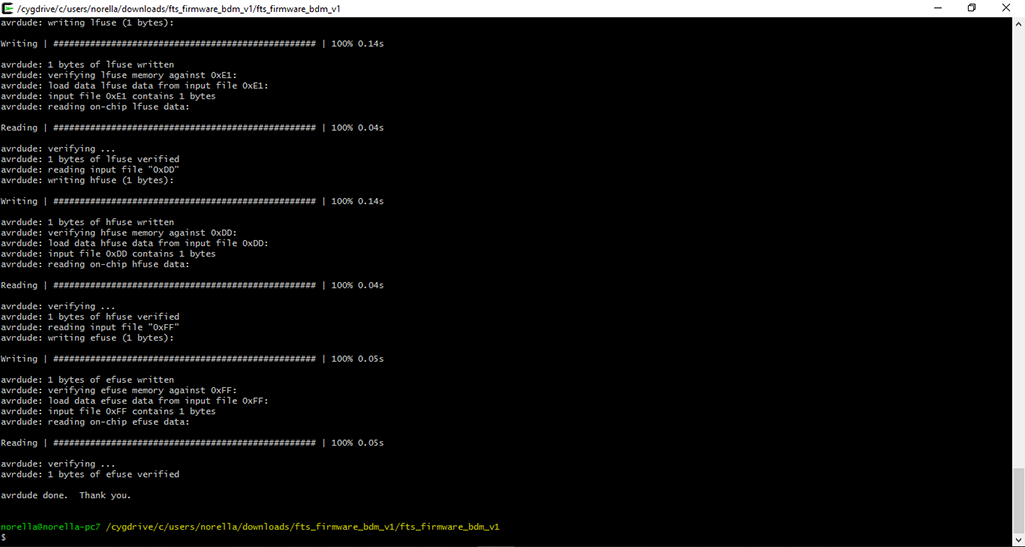This screenshot has height=547, width=1025.
Task: Click the scrollbar down arrow
Action: coord(1018,540)
